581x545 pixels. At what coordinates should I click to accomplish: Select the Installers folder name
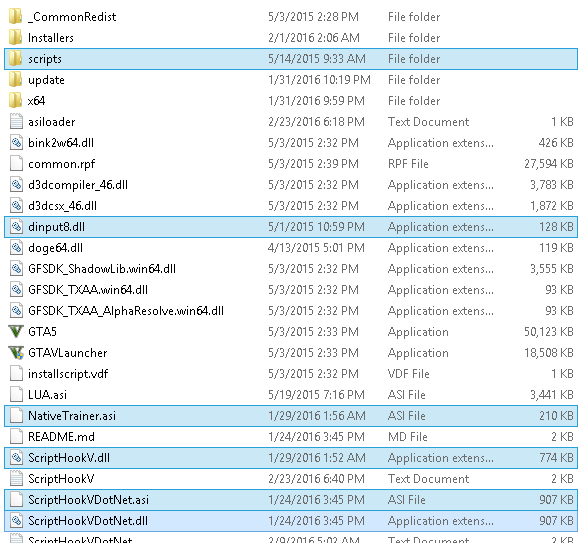(x=51, y=38)
